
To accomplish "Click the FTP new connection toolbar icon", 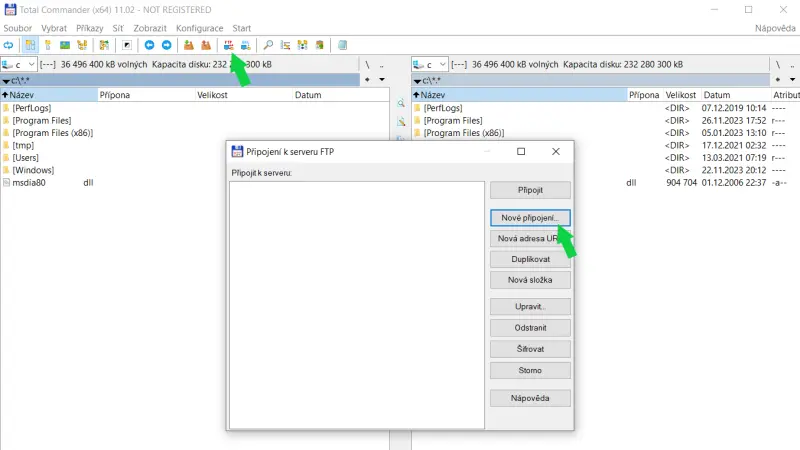I will pos(245,45).
